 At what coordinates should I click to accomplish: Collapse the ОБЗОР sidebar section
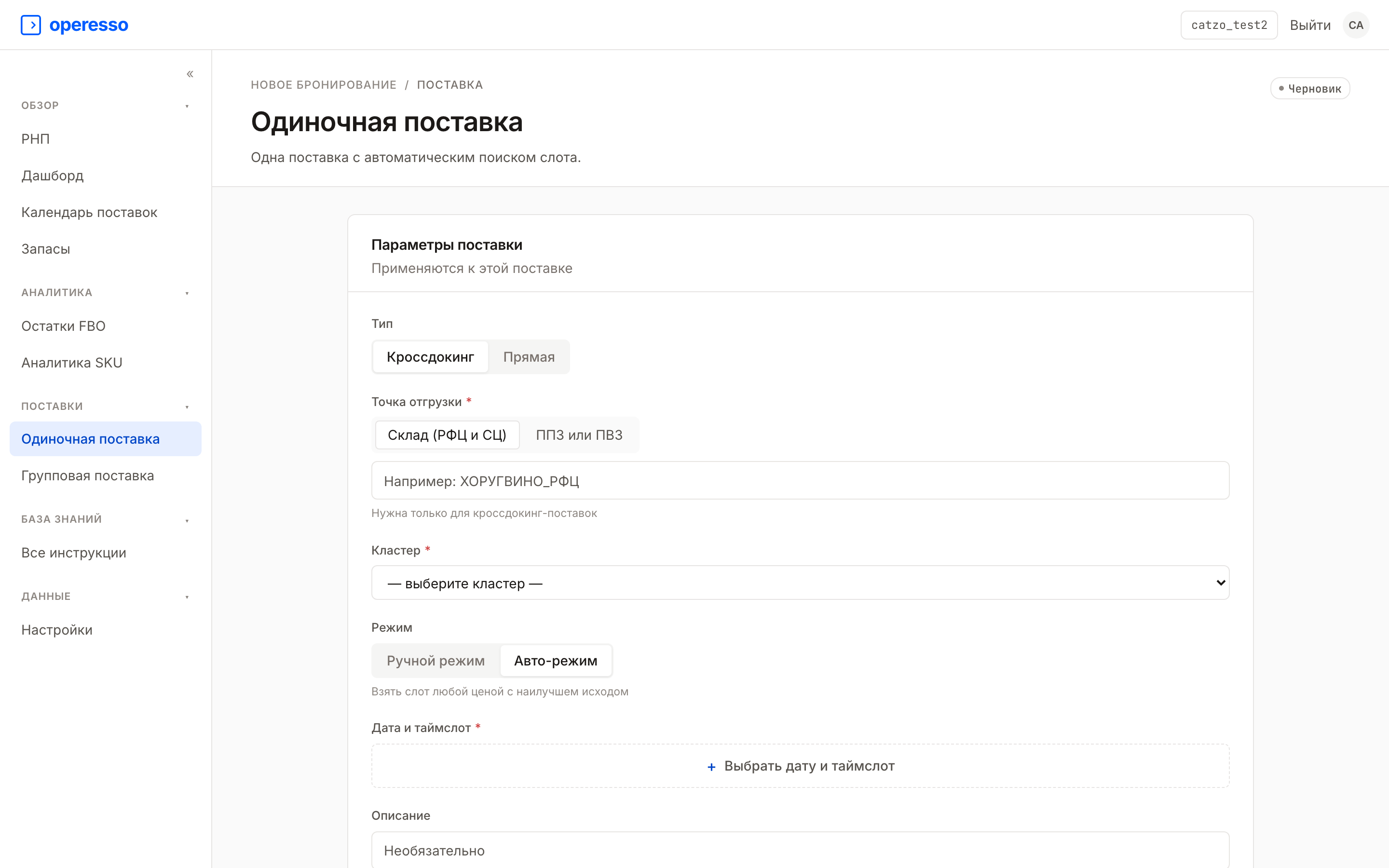tap(187, 106)
